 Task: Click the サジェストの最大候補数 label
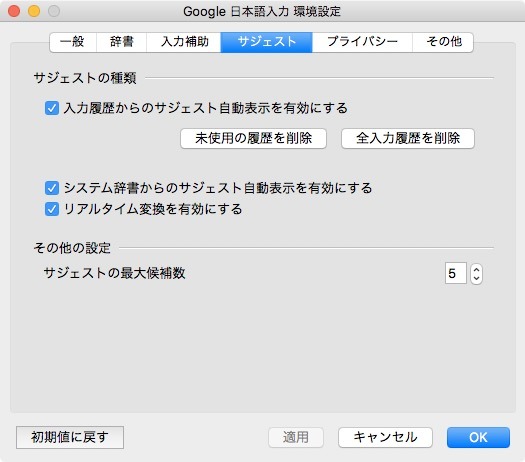pos(115,273)
